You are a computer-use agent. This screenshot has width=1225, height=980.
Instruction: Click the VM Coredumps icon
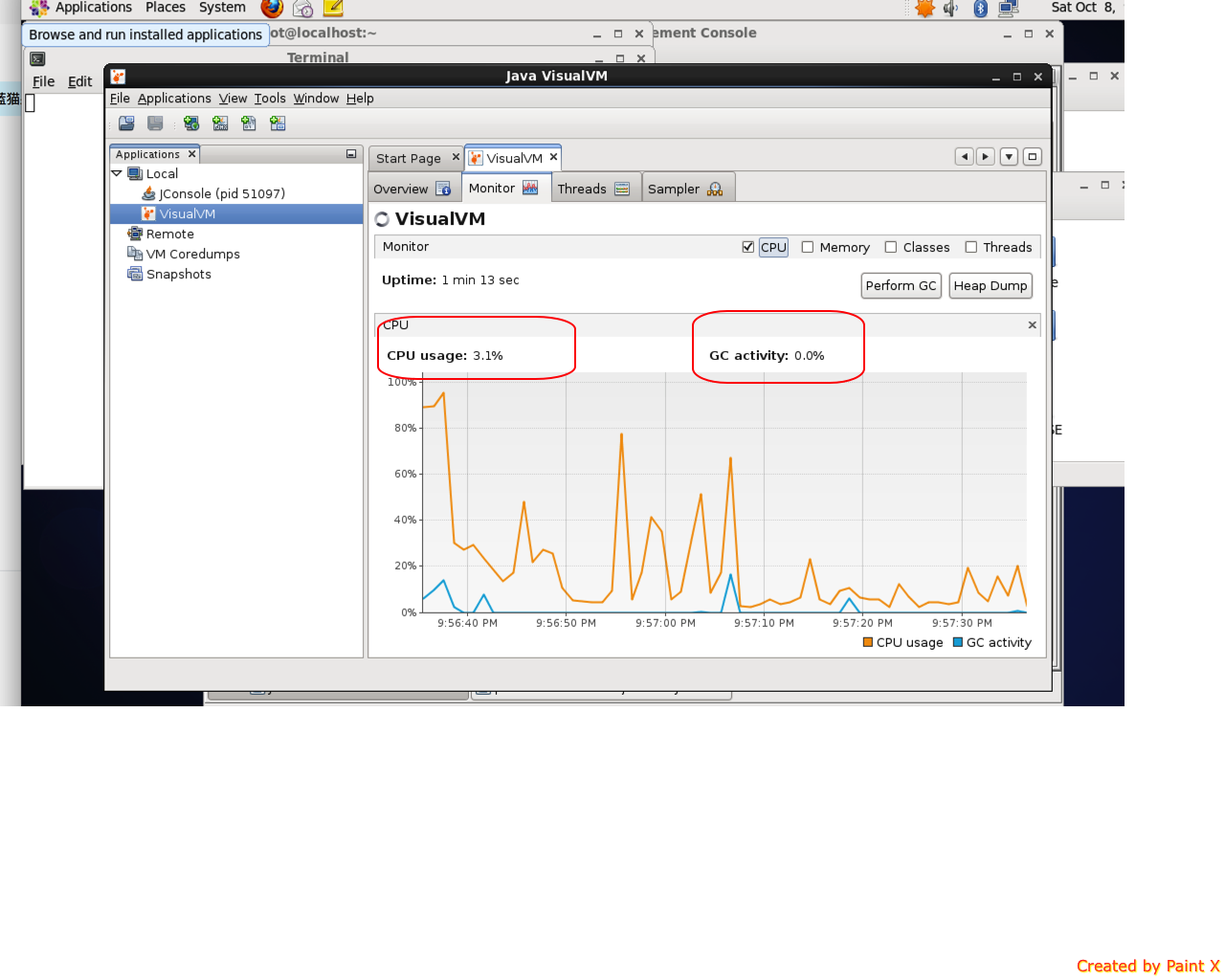point(135,254)
